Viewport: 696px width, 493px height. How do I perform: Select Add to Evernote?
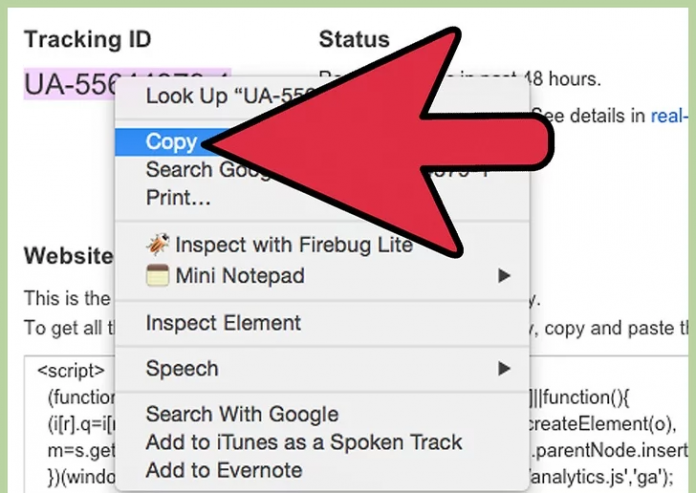pos(224,469)
